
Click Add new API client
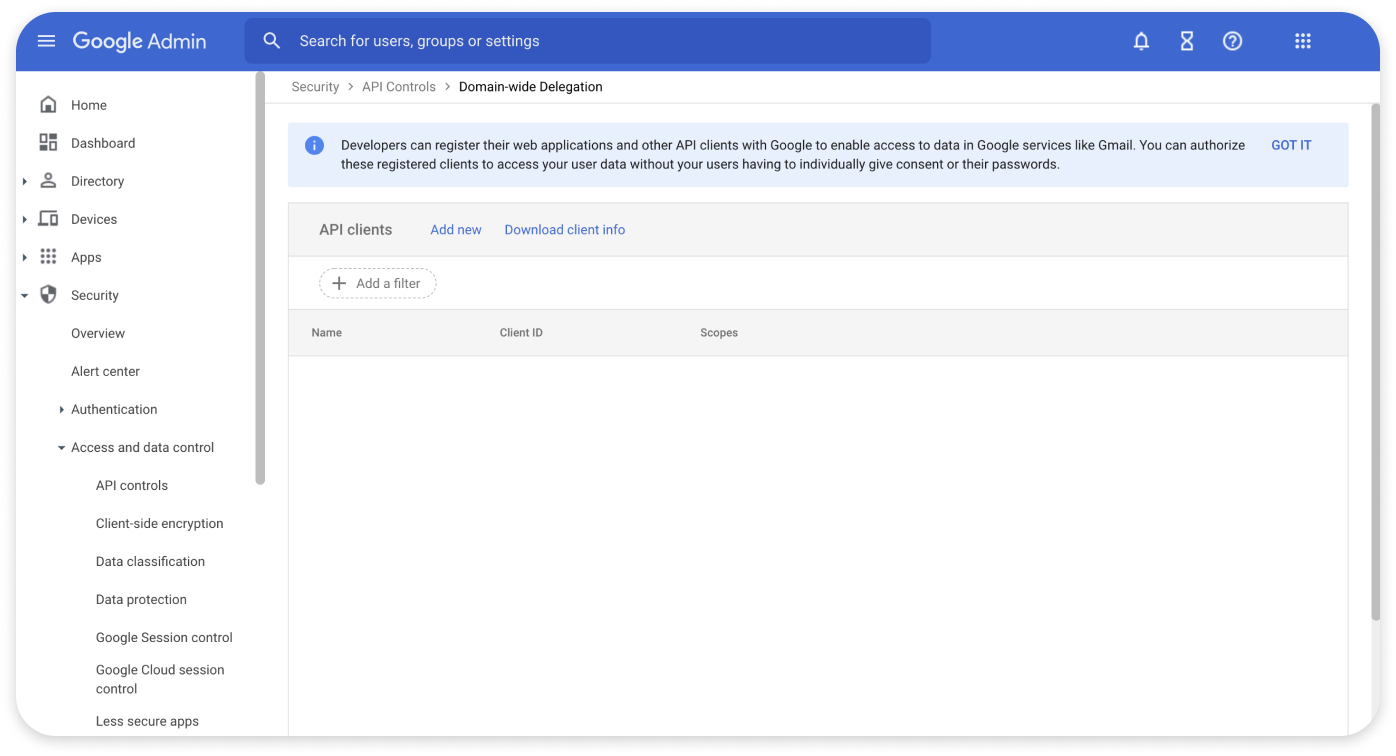(x=456, y=229)
